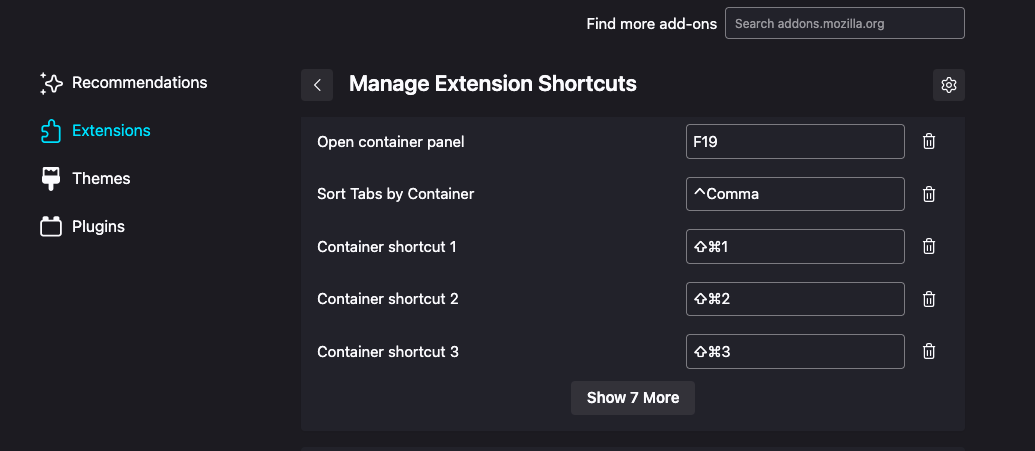
Task: Clear Container shortcut 1 with trash icon
Action: (x=928, y=246)
